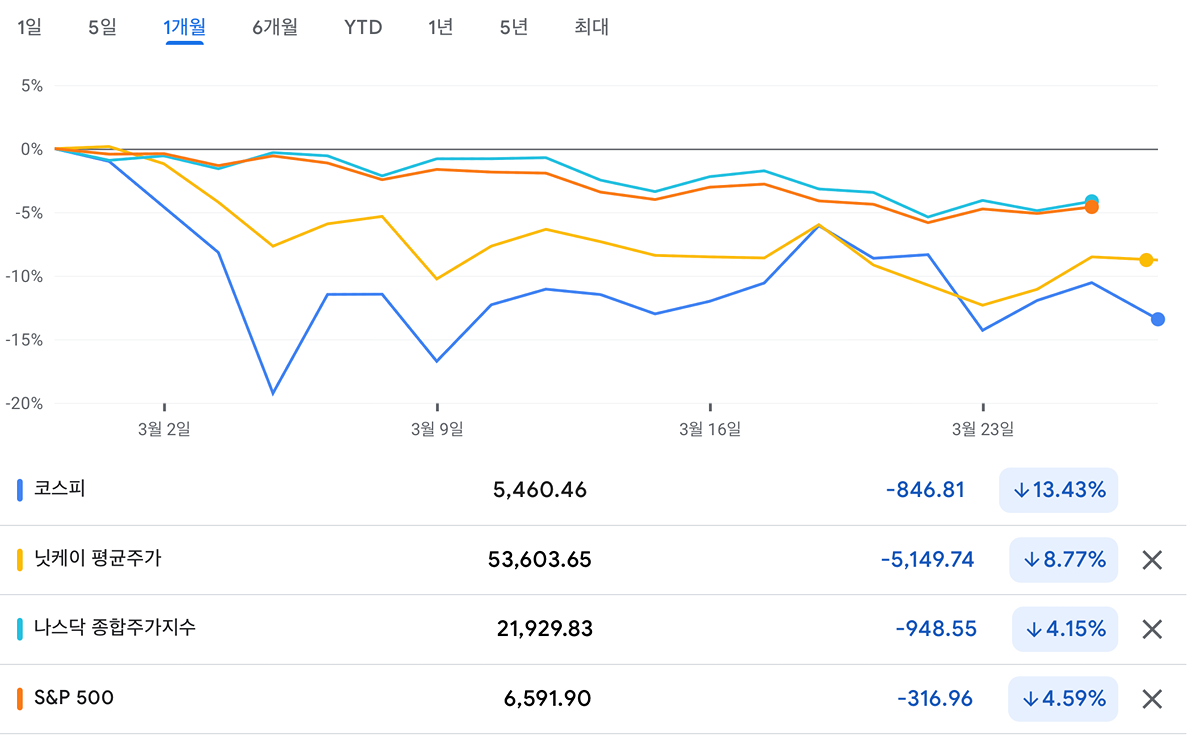Click the 닛케이 yellow endpoint dot
The image size is (1200, 741).
[x=1146, y=260]
